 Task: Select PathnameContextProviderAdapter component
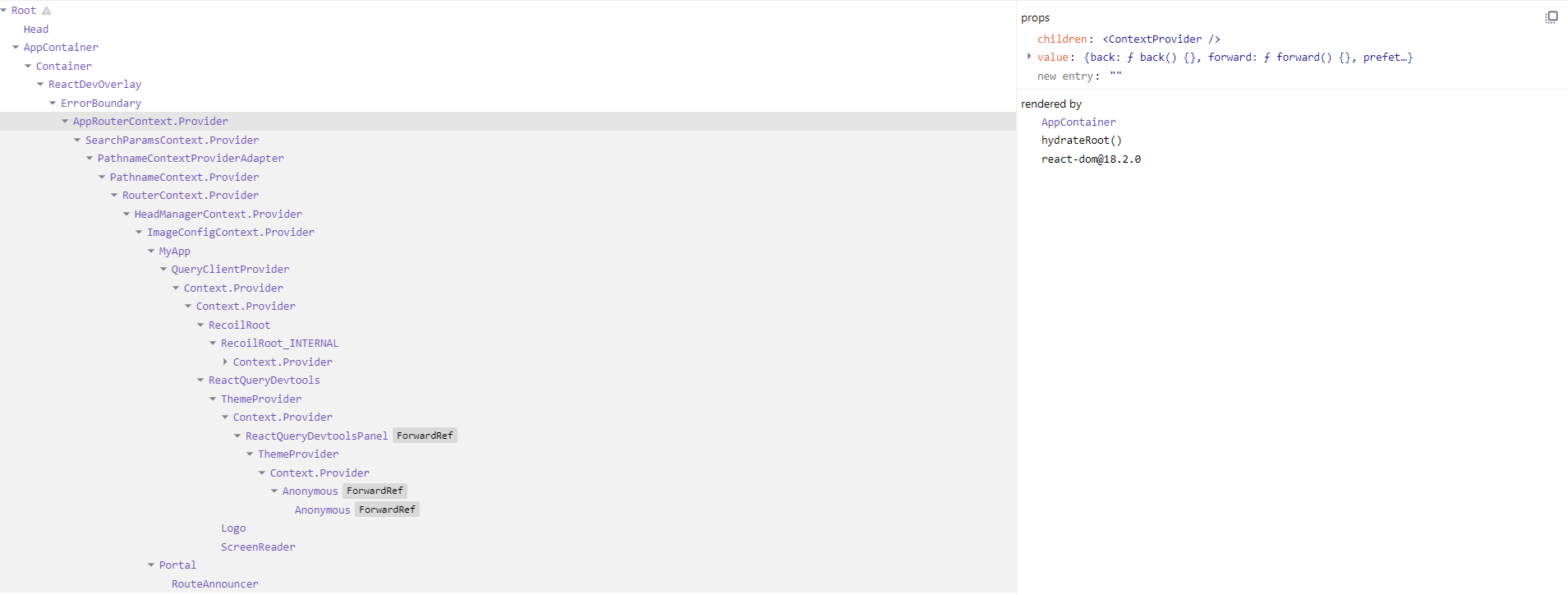click(x=191, y=158)
